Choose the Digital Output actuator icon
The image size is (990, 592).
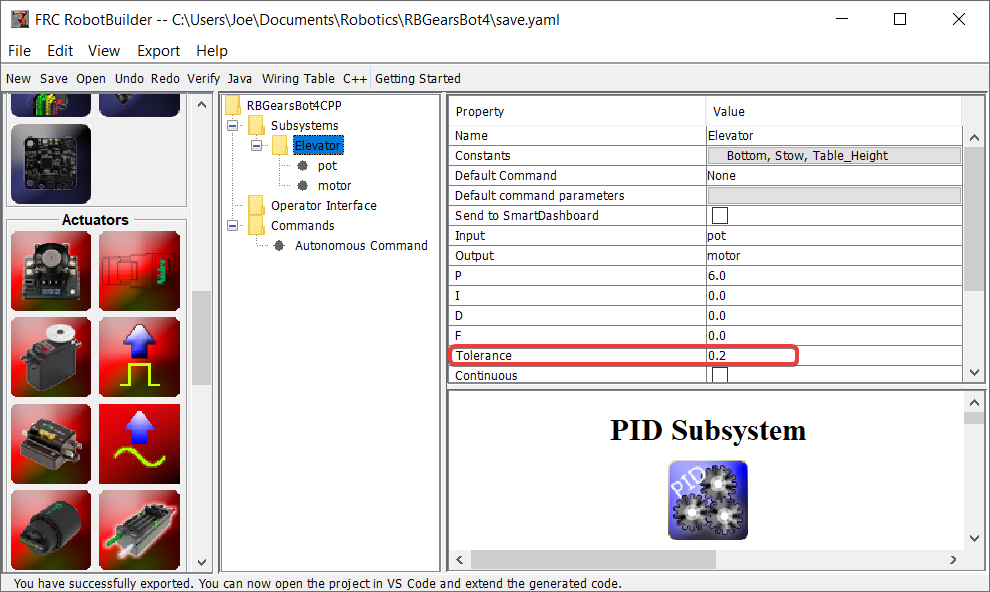coord(139,356)
